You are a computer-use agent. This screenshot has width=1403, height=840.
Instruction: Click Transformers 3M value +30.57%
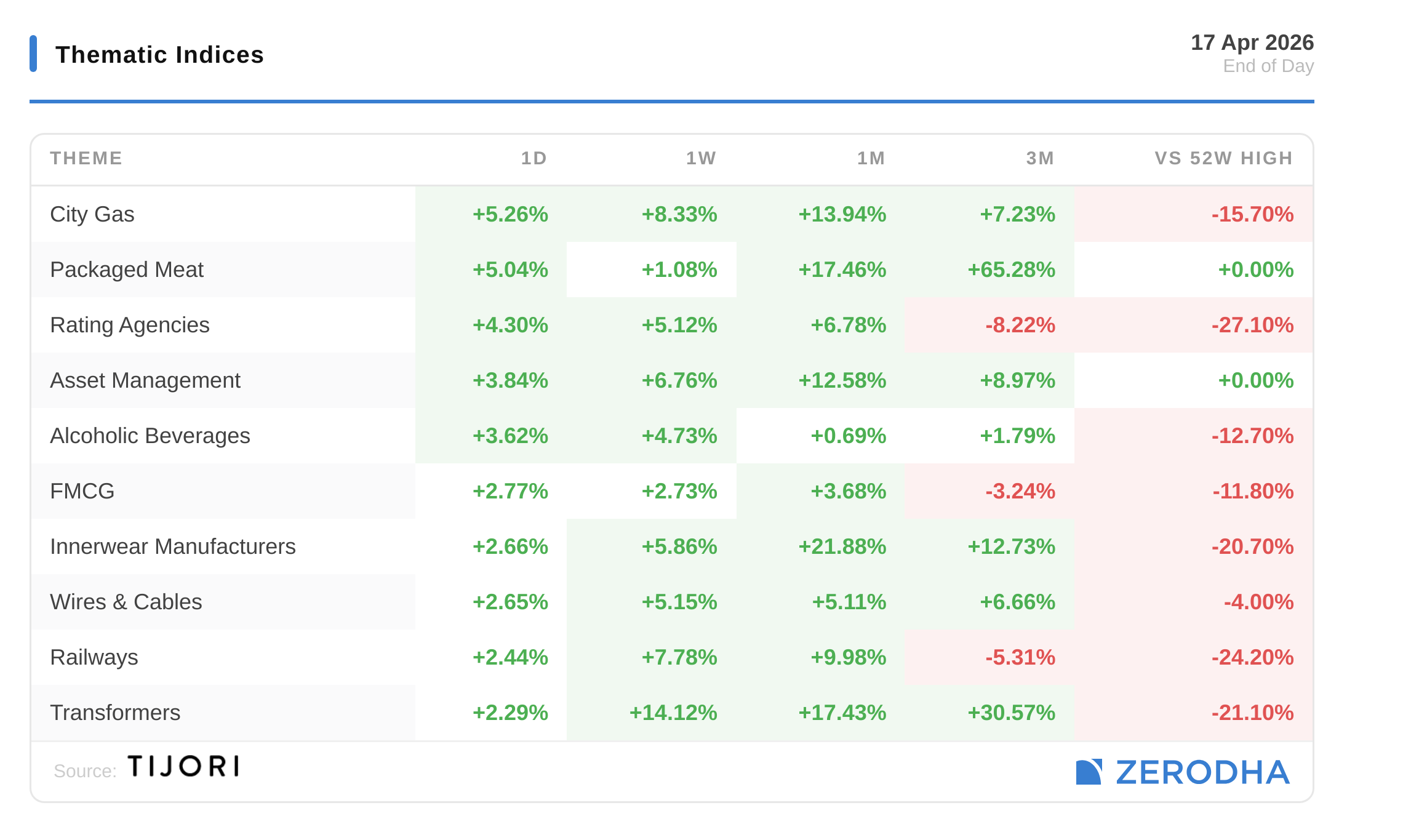coord(1011,713)
